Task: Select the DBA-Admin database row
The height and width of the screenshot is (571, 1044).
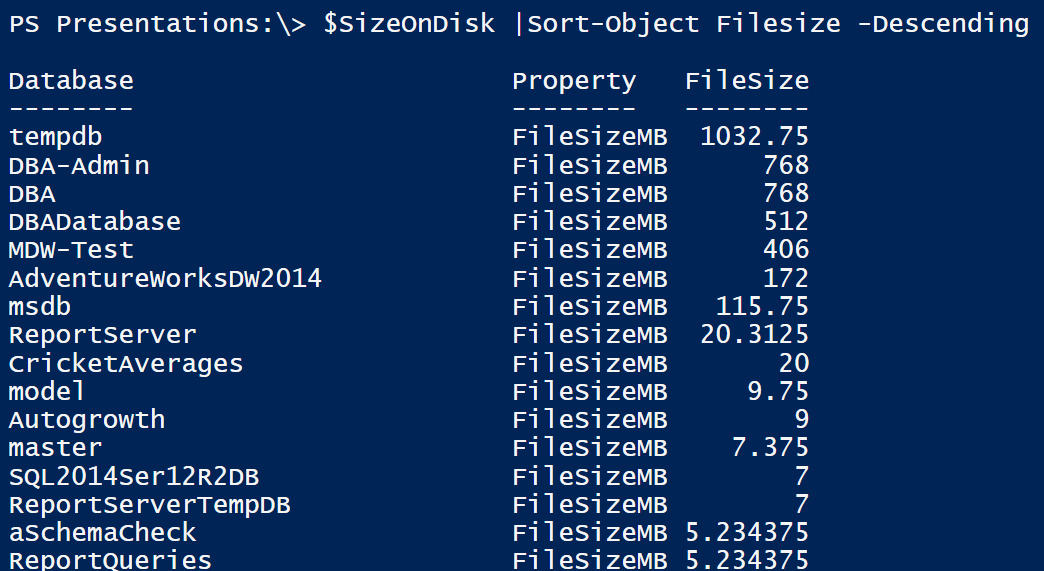Action: tap(409, 165)
